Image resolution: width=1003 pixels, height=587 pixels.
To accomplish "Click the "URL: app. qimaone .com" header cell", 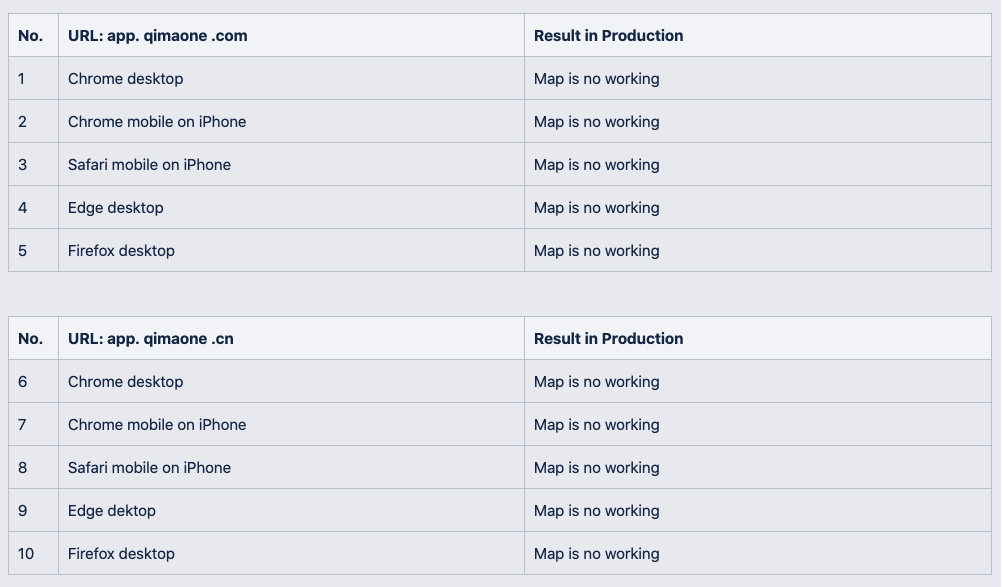I will pos(158,36).
